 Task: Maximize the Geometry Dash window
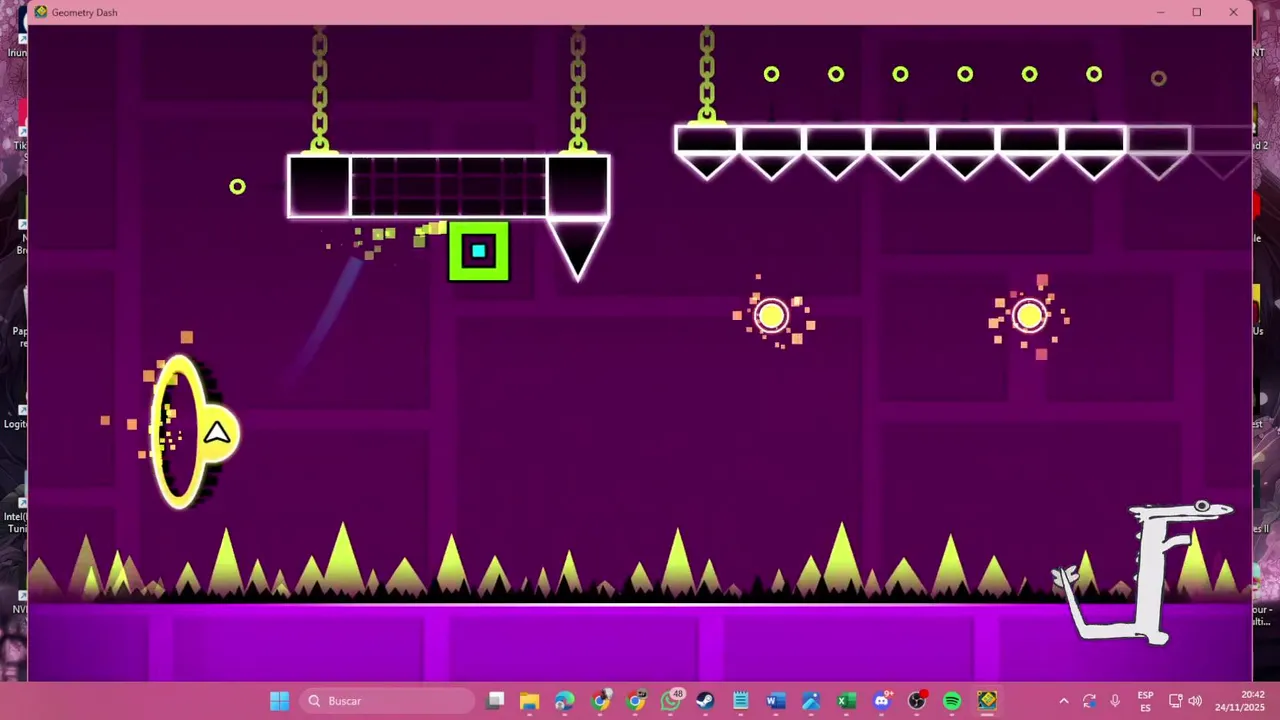pyautogui.click(x=1196, y=12)
